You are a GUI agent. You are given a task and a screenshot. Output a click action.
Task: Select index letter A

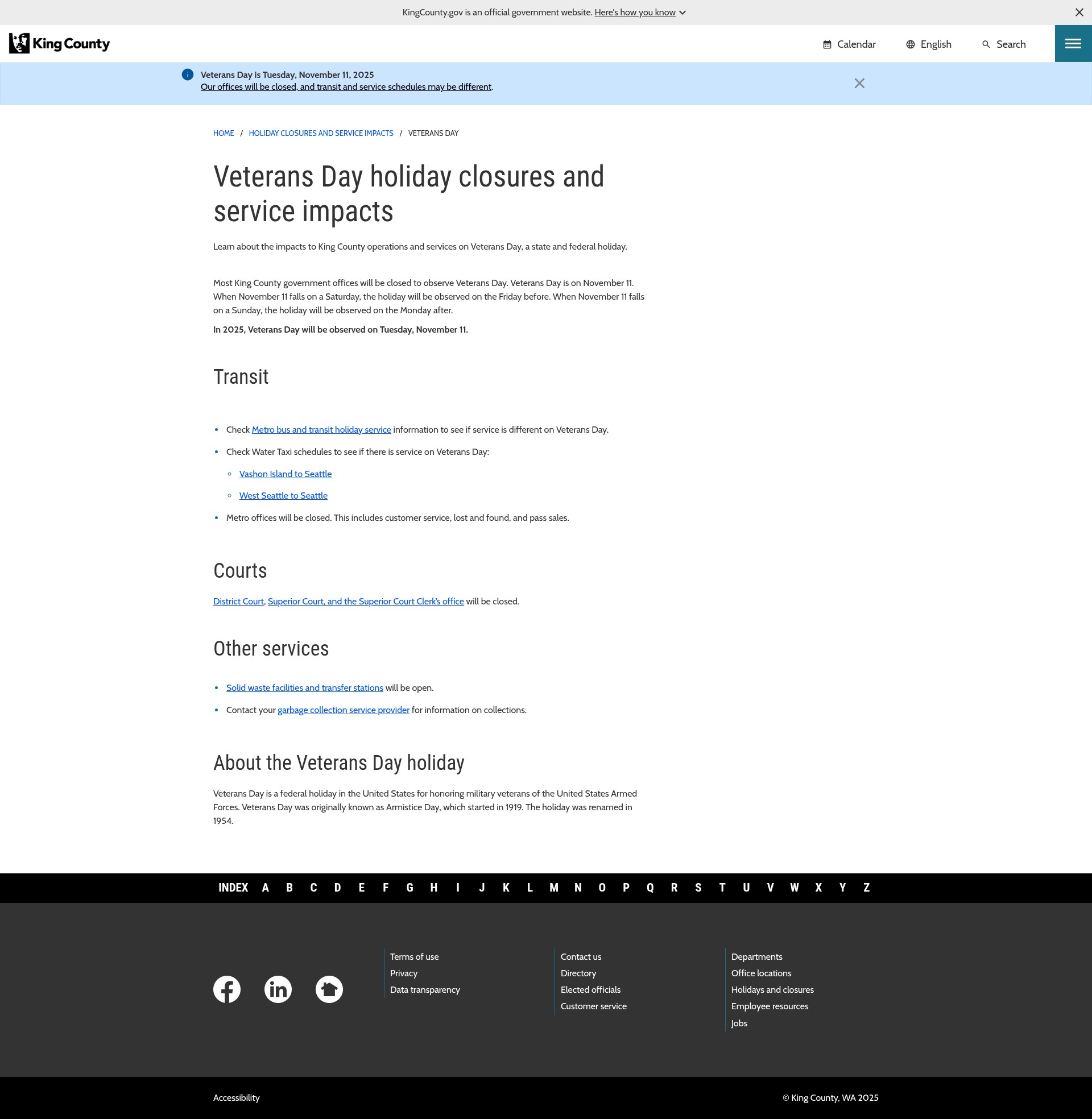(266, 888)
